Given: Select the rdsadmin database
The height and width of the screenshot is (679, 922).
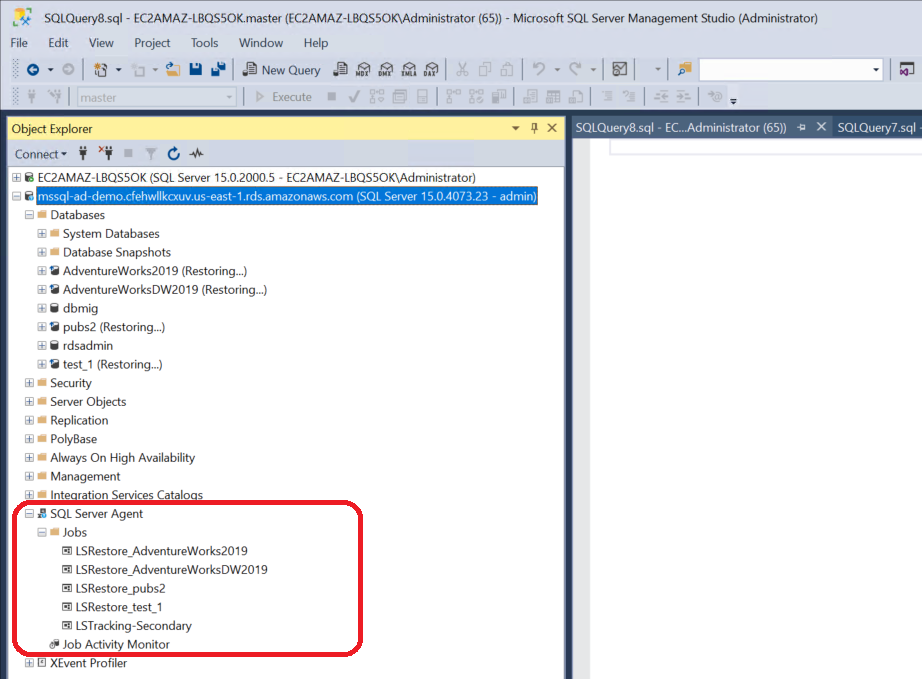Looking at the screenshot, I should [88, 346].
